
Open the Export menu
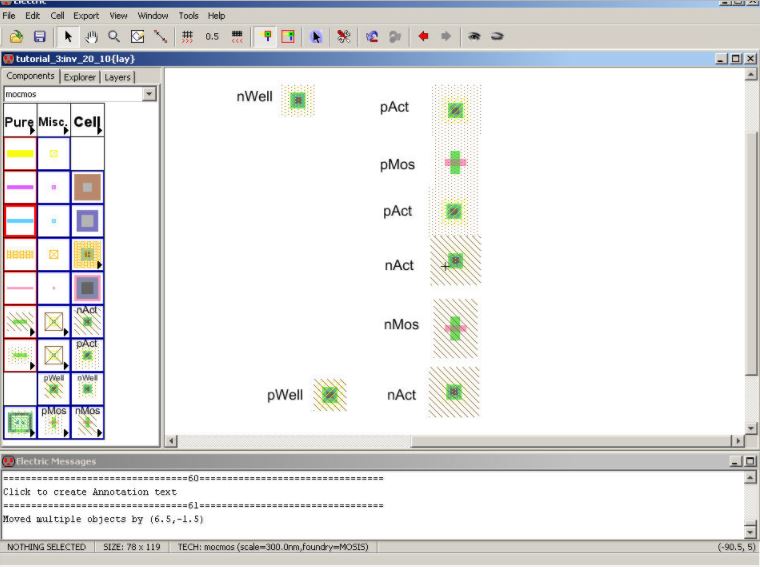click(x=86, y=16)
